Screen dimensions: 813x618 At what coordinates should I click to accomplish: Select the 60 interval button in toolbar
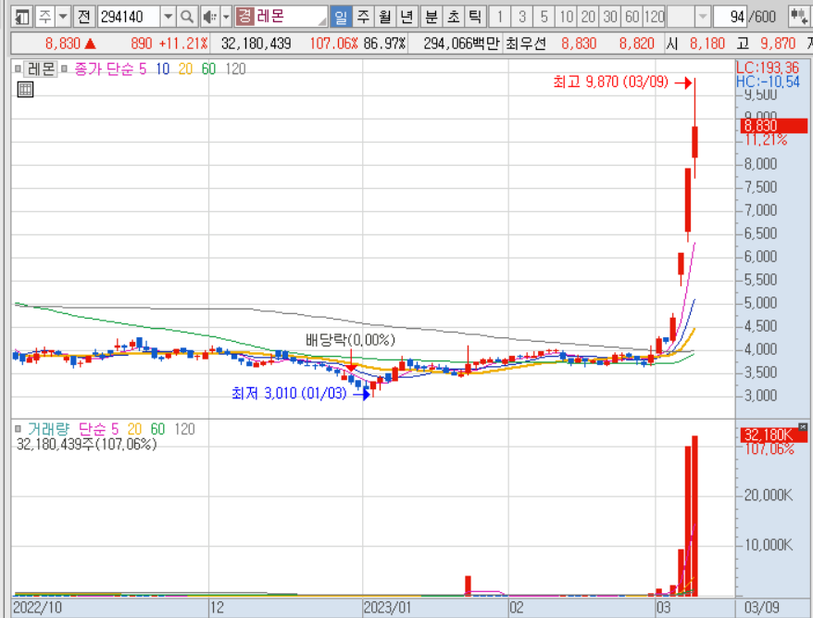click(632, 17)
